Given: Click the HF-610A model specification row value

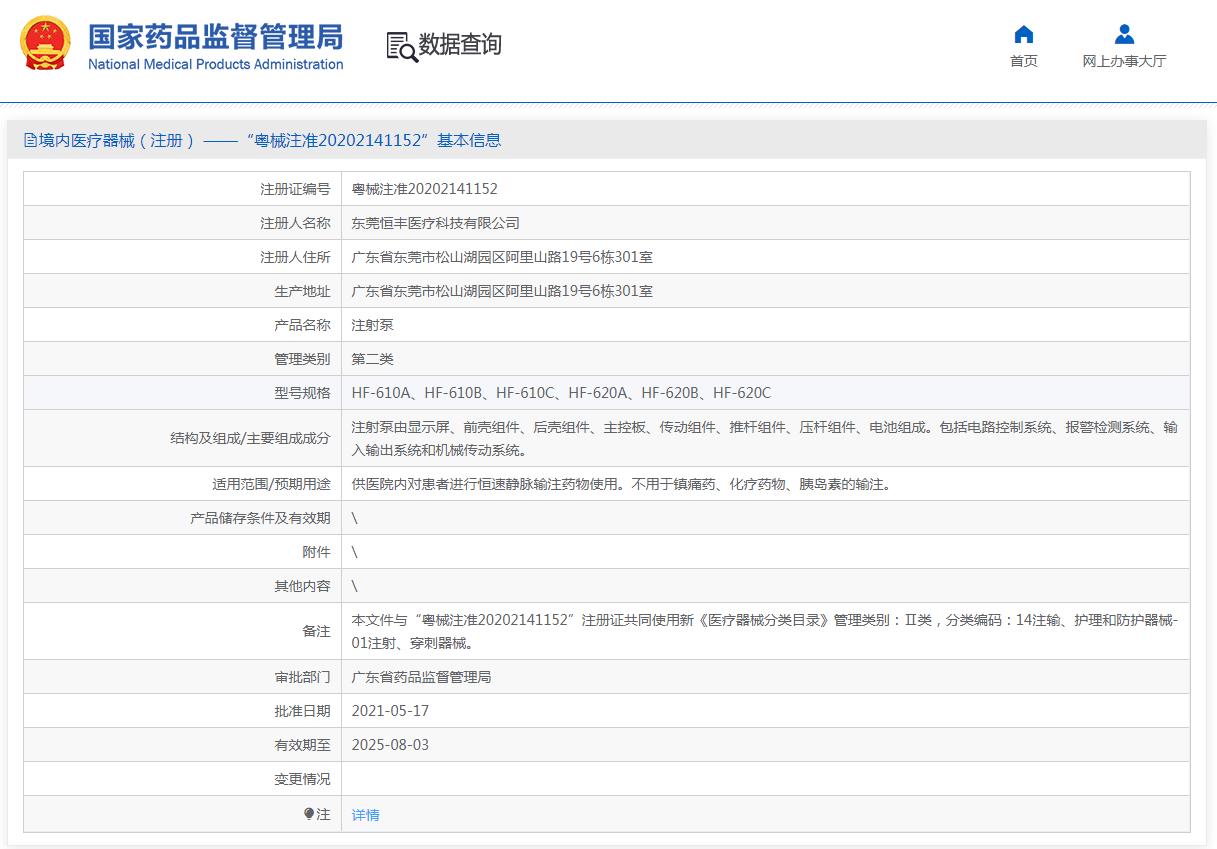Looking at the screenshot, I should click(561, 393).
